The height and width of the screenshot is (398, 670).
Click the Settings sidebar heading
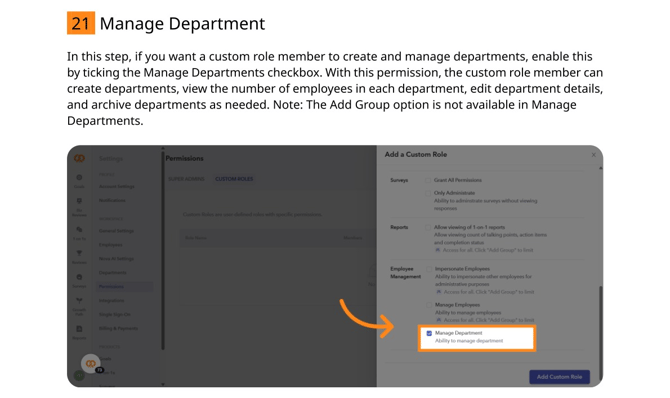click(x=111, y=159)
